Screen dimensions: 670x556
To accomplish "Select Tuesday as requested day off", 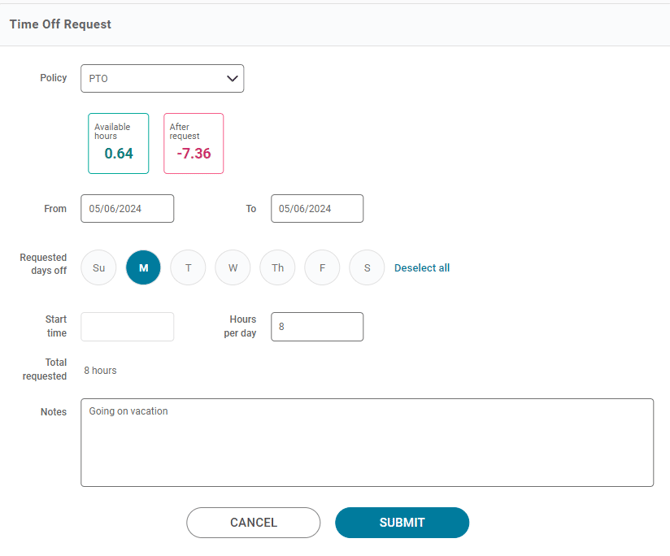I will (188, 268).
